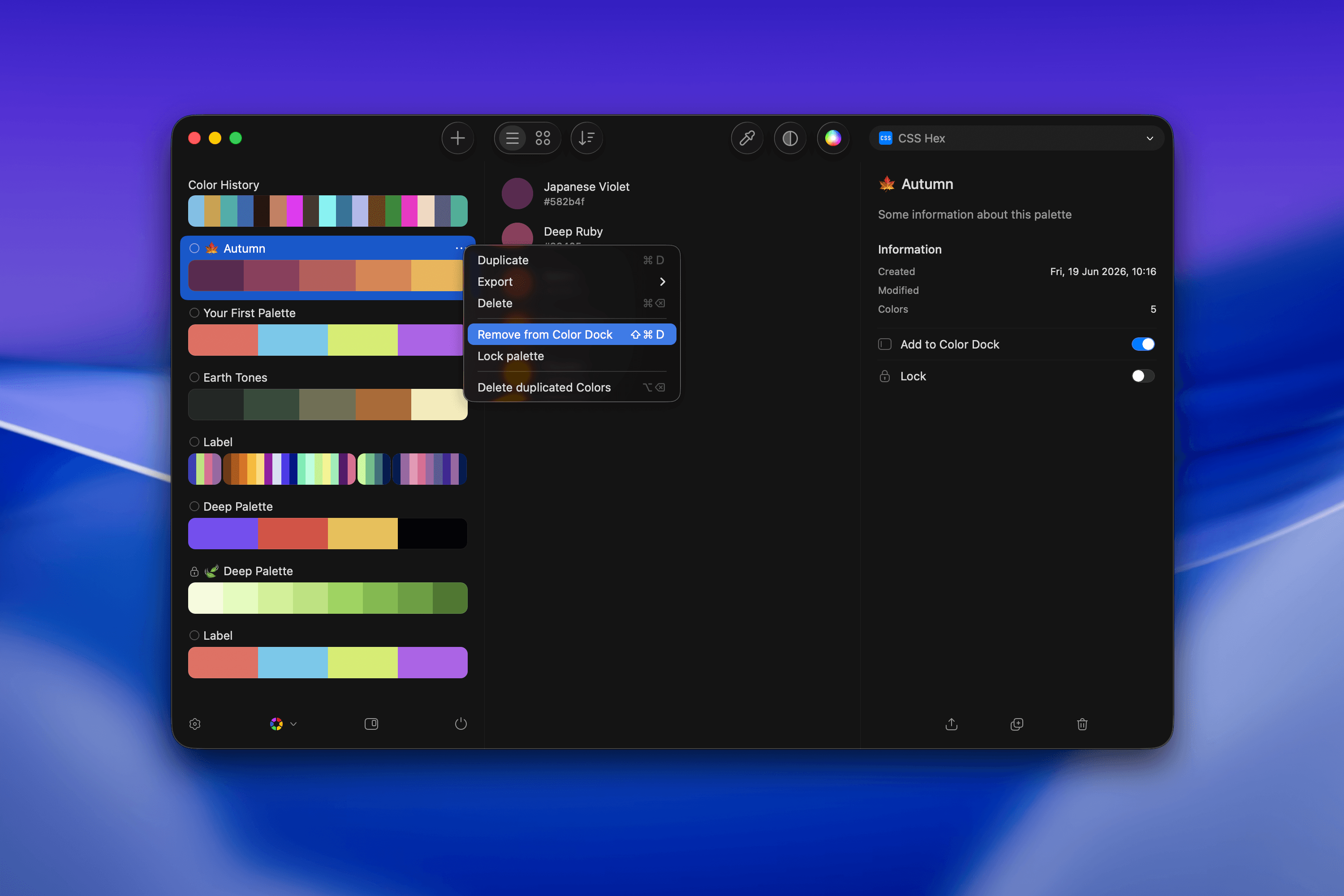This screenshot has width=1344, height=896.
Task: Choose Export from context menu
Action: coord(572,282)
